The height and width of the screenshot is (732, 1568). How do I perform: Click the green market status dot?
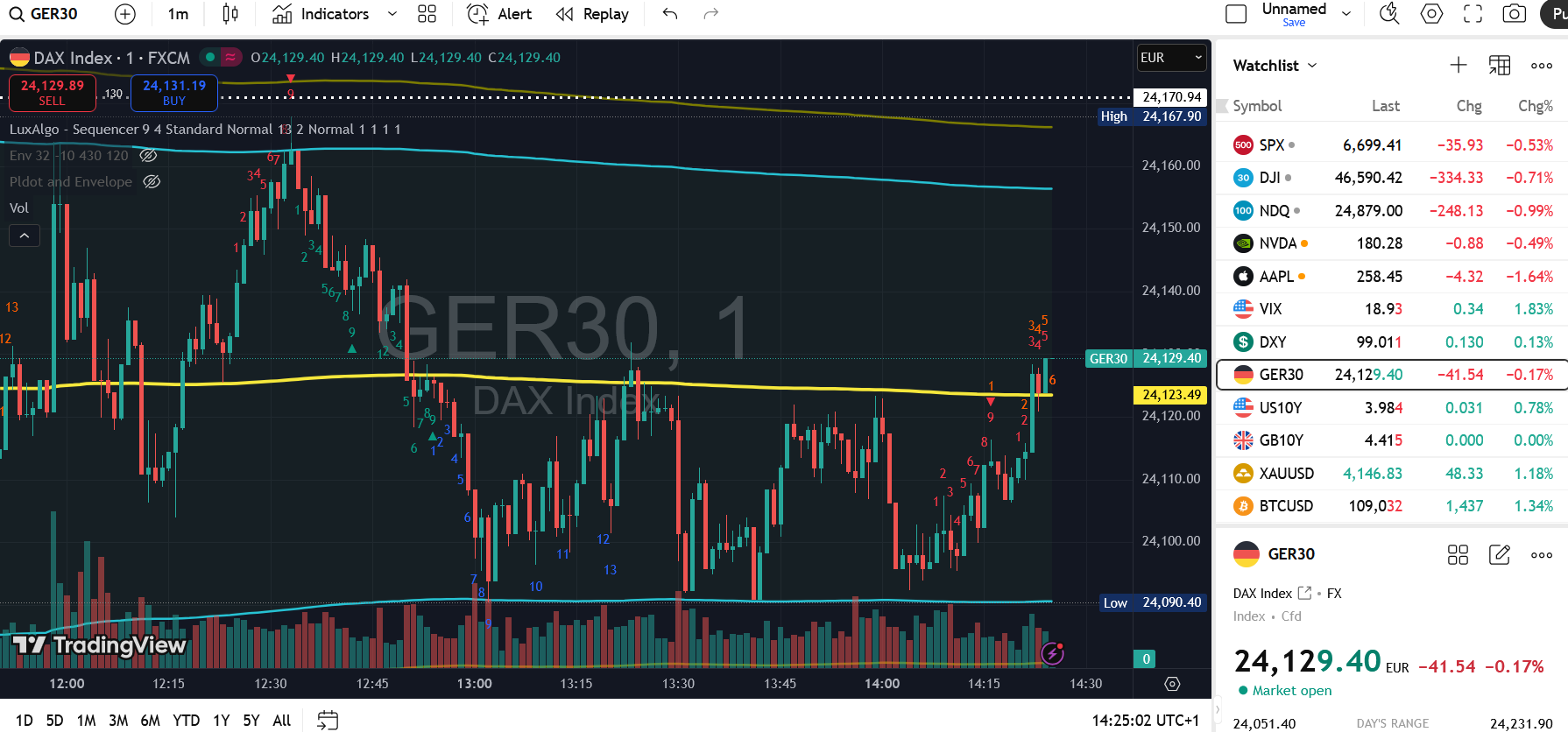pos(210,58)
